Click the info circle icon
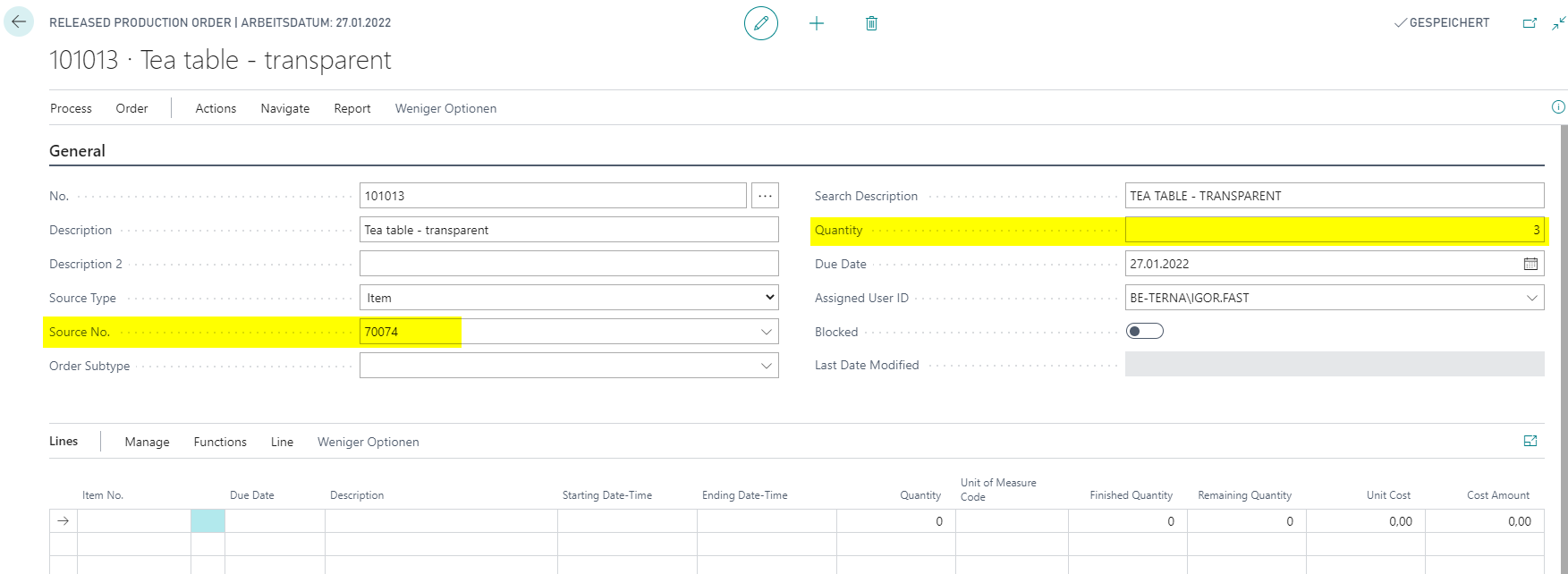1568x574 pixels. click(1558, 107)
